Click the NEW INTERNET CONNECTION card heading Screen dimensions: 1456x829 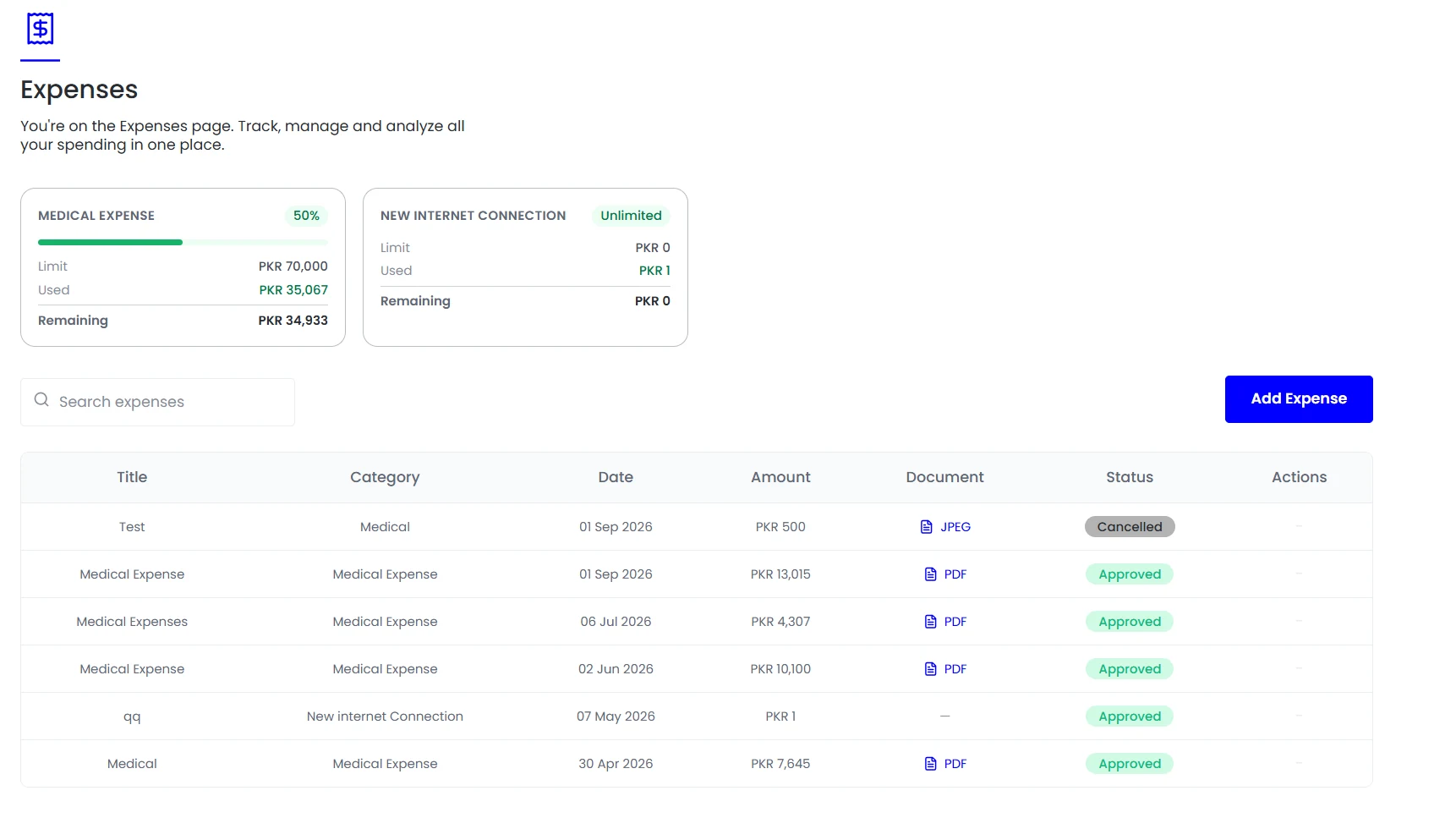point(473,216)
